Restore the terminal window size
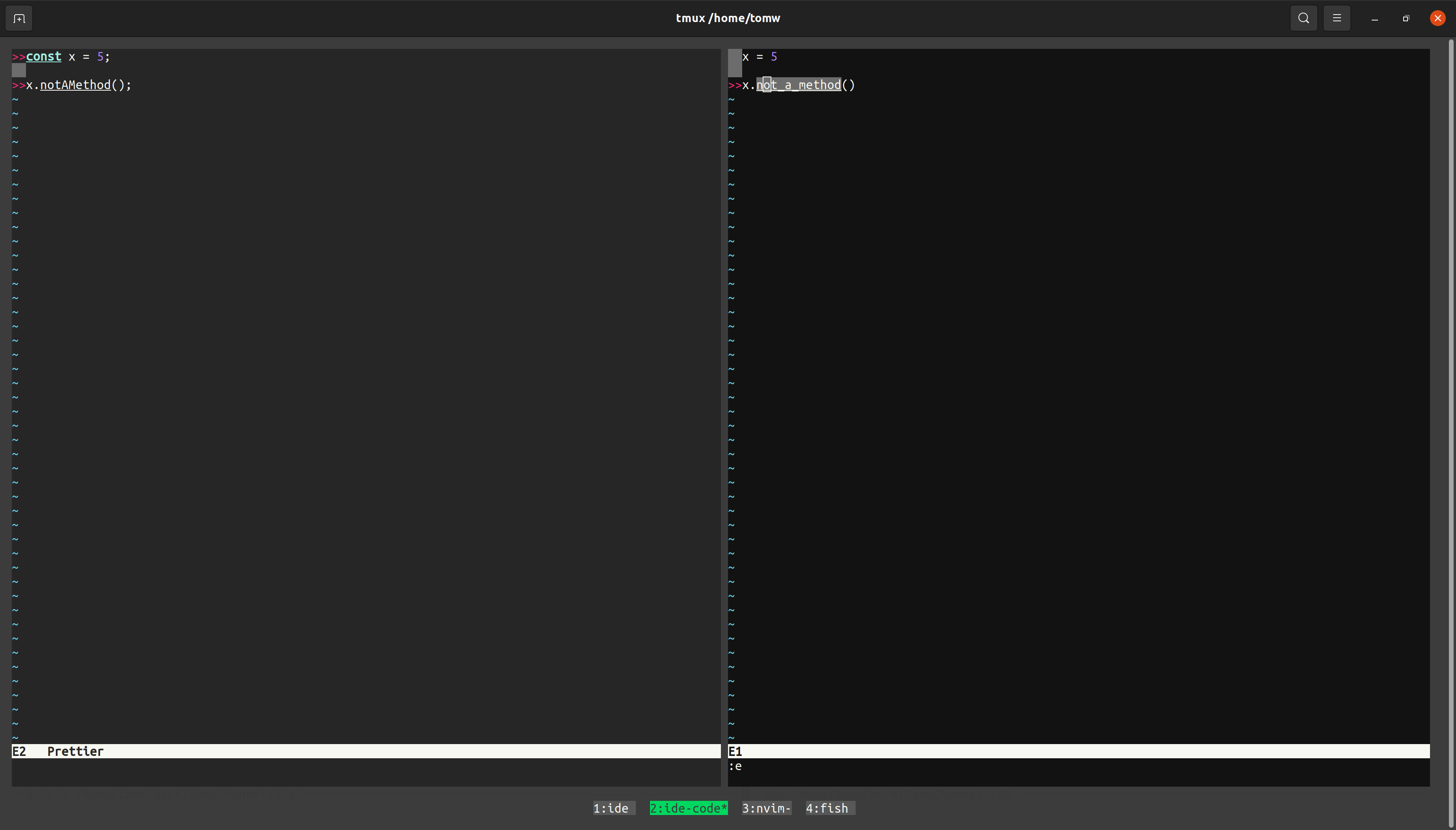 1405,18
